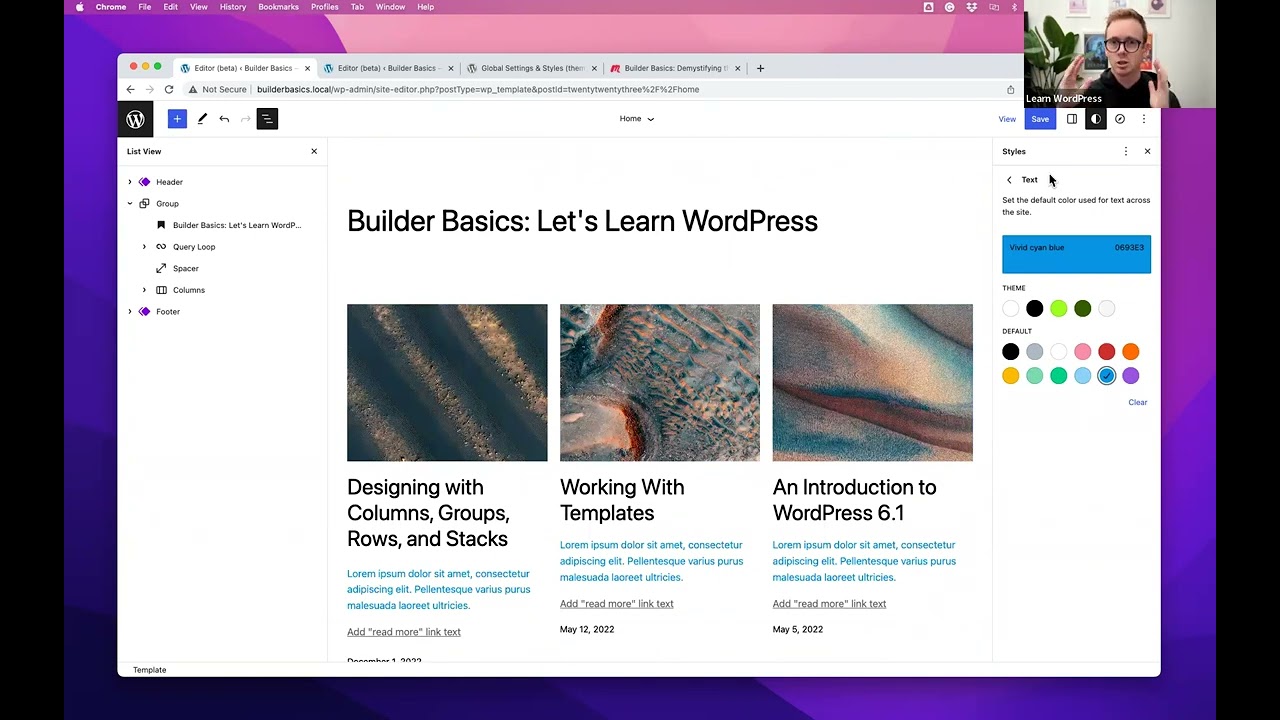Click the View link in the toolbar
This screenshot has height=720, width=1280.
point(1007,119)
